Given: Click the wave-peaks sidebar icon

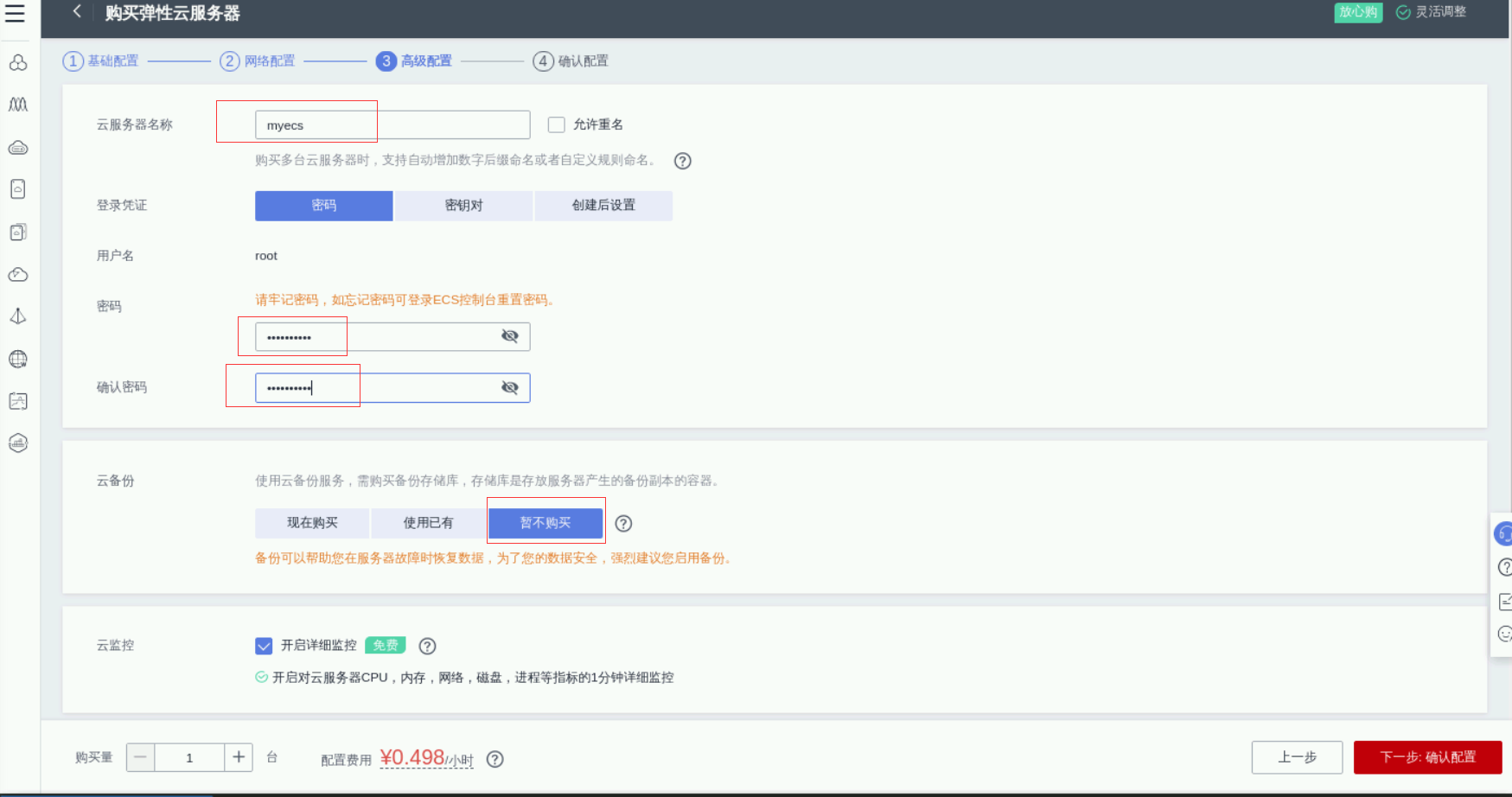Looking at the screenshot, I should click(18, 105).
